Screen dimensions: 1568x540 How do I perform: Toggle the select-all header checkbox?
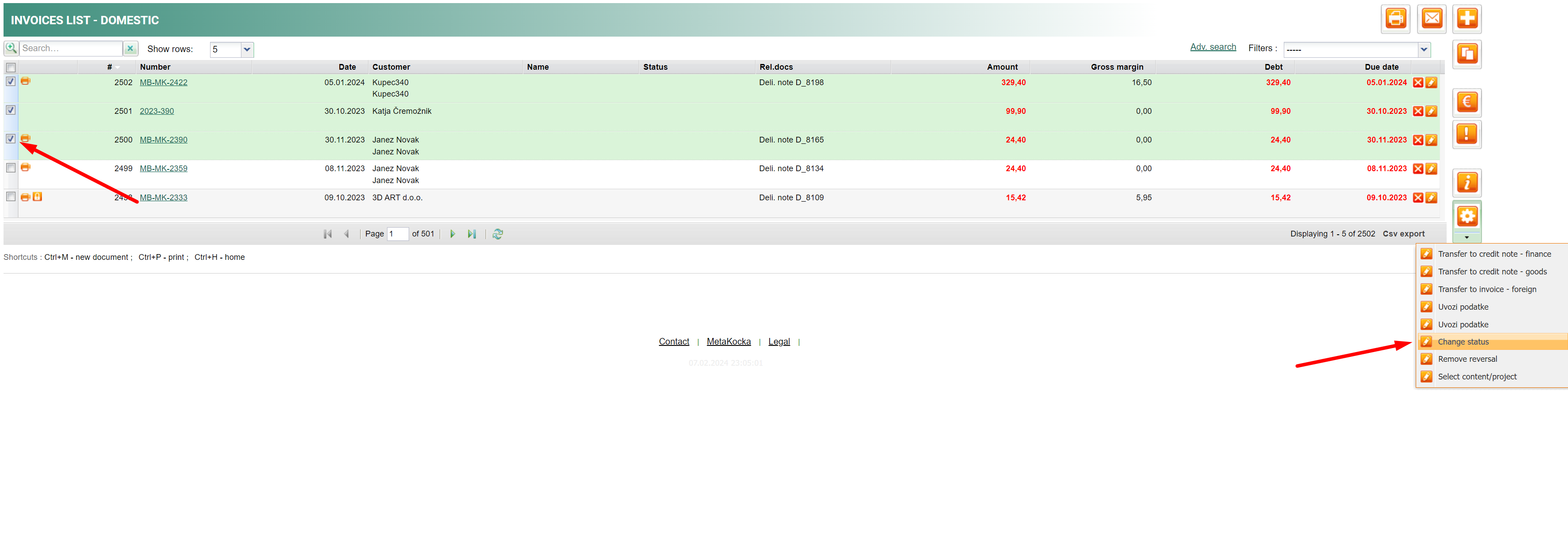coord(11,67)
